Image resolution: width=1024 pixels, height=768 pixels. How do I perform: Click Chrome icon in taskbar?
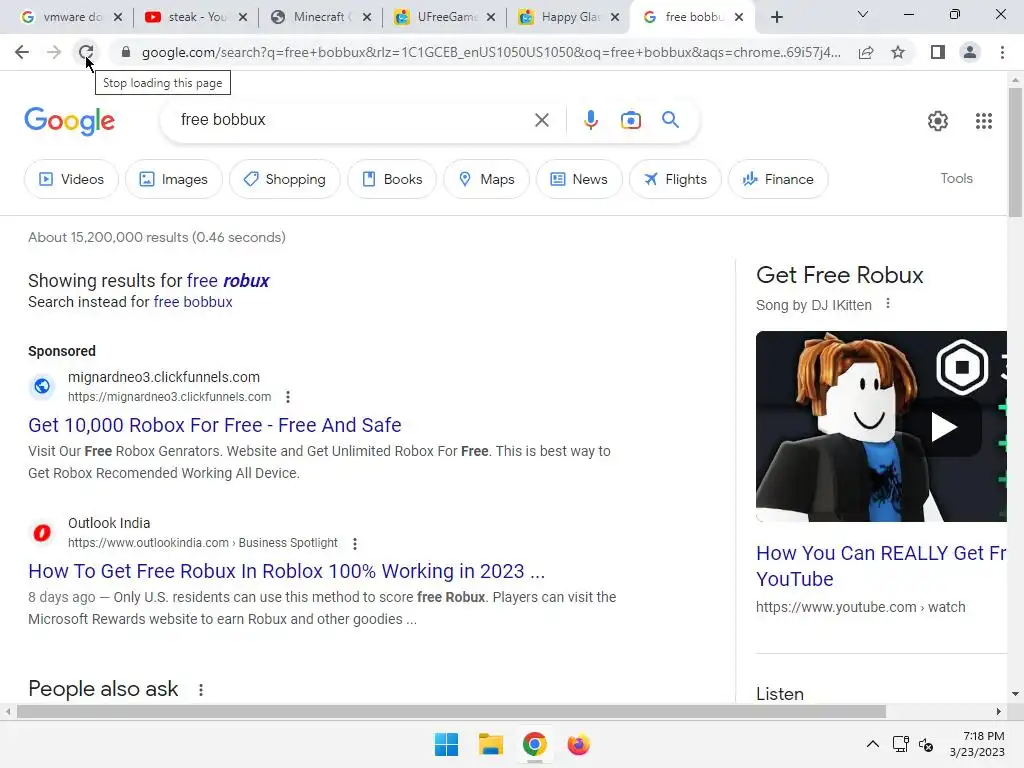(534, 744)
